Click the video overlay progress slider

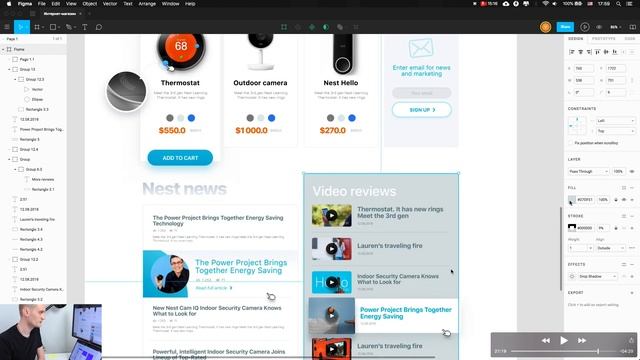563,351
